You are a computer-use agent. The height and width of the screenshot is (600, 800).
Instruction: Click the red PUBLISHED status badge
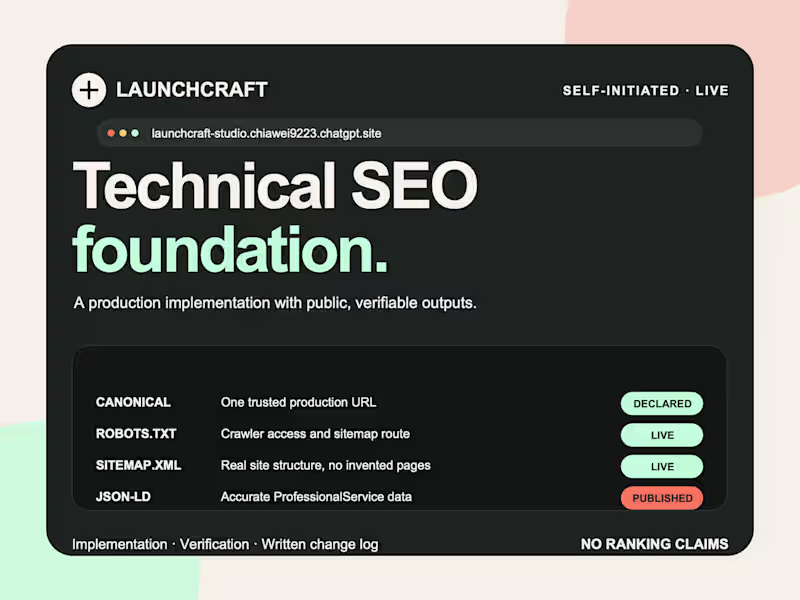point(662,498)
